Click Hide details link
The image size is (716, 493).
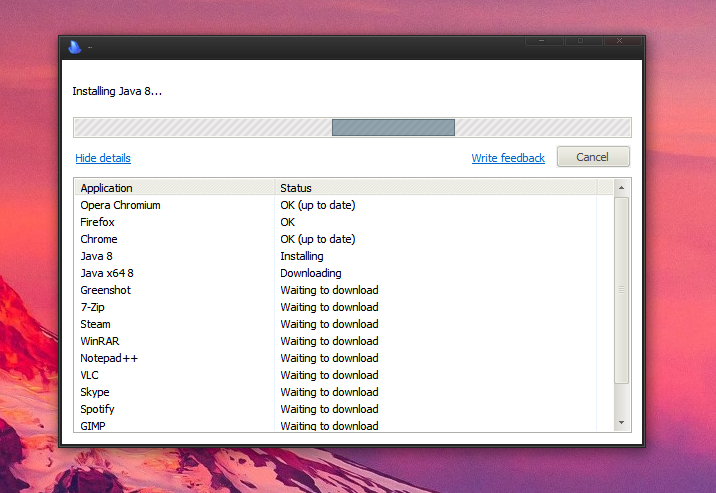(103, 158)
